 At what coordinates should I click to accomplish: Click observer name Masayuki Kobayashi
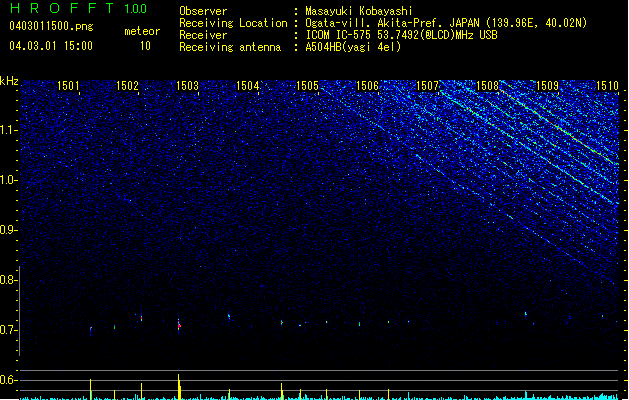(359, 11)
